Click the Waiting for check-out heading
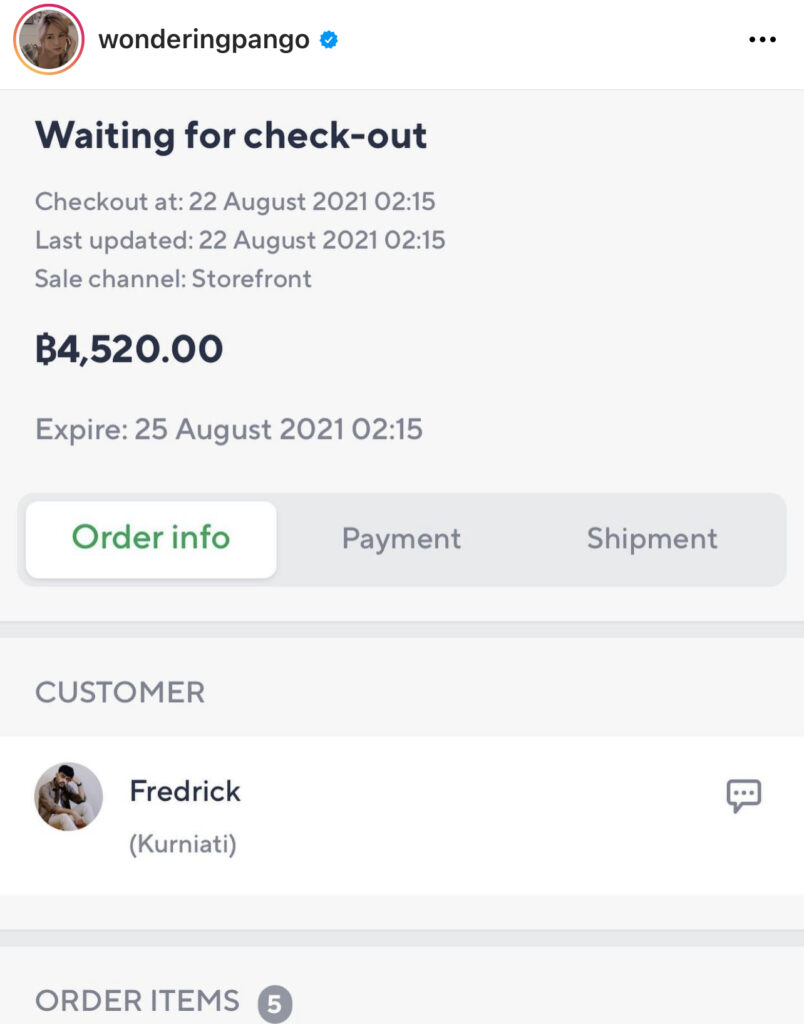The image size is (804, 1024). pos(231,135)
